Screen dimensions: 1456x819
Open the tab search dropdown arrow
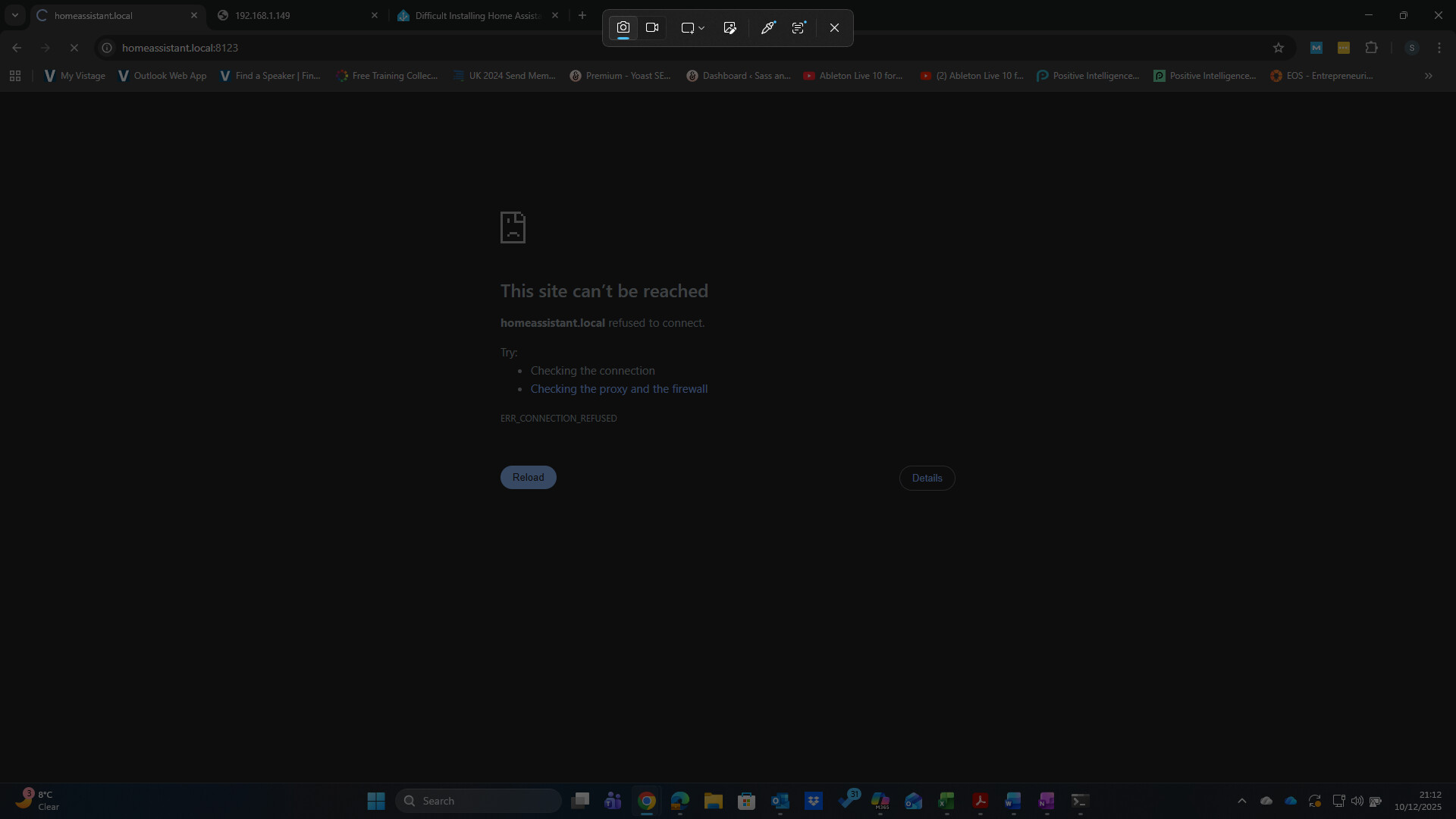point(14,15)
